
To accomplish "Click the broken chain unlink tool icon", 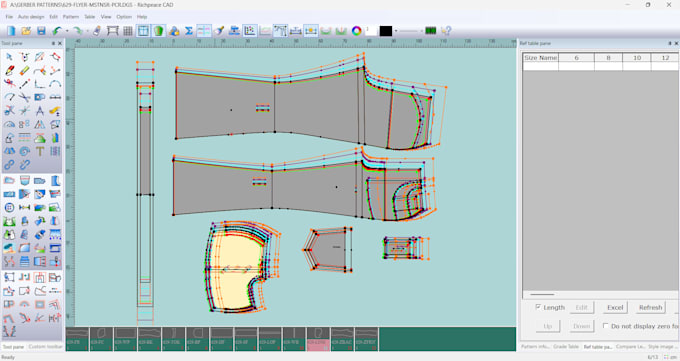I will point(24,164).
